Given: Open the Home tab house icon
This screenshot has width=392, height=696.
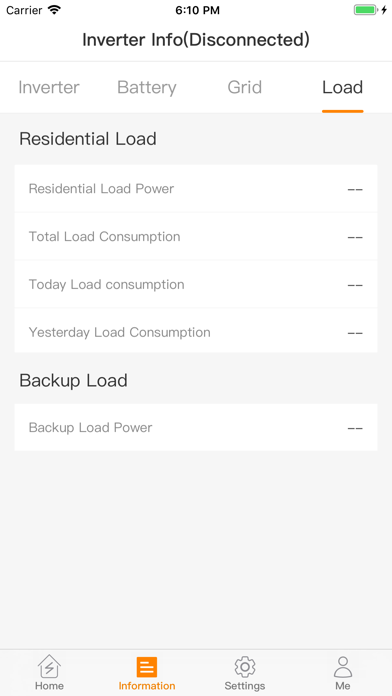Looking at the screenshot, I should tap(49, 667).
